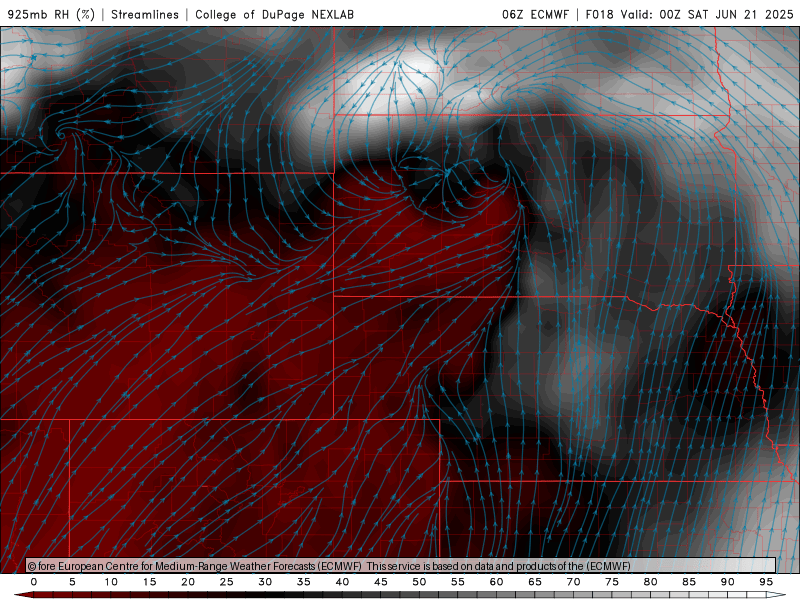Click the color scale label "30"
This screenshot has width=800, height=600.
[265, 582]
